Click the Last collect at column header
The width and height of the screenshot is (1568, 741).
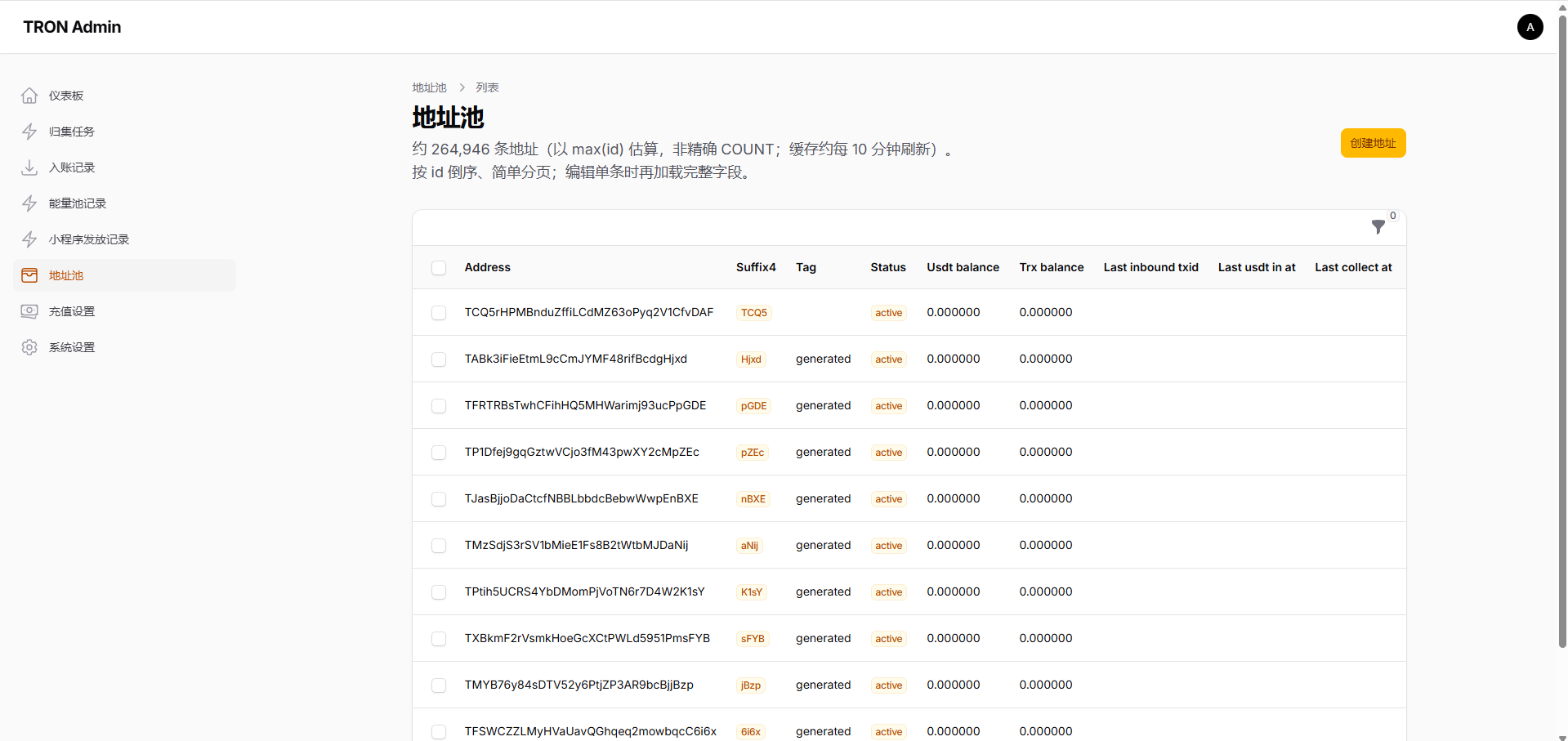1353,267
